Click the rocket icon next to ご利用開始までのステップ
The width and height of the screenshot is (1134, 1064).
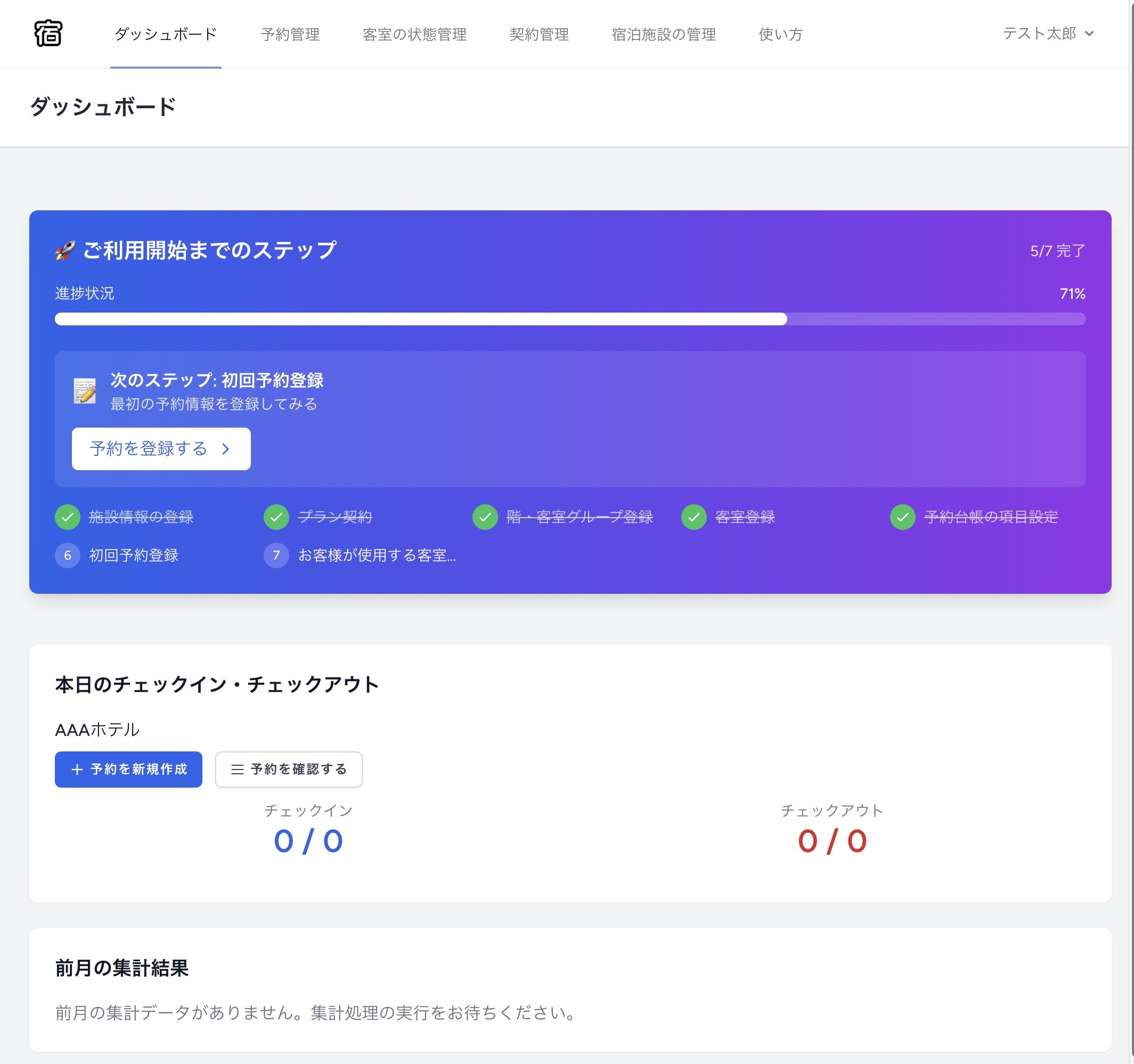65,250
